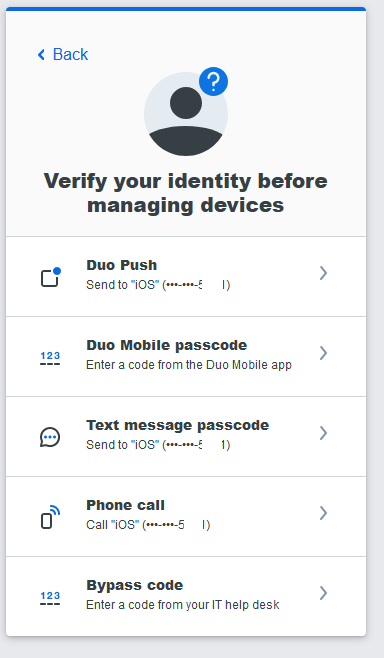The width and height of the screenshot is (384, 658).
Task: Click the phone call ringing icon
Action: click(x=50, y=517)
